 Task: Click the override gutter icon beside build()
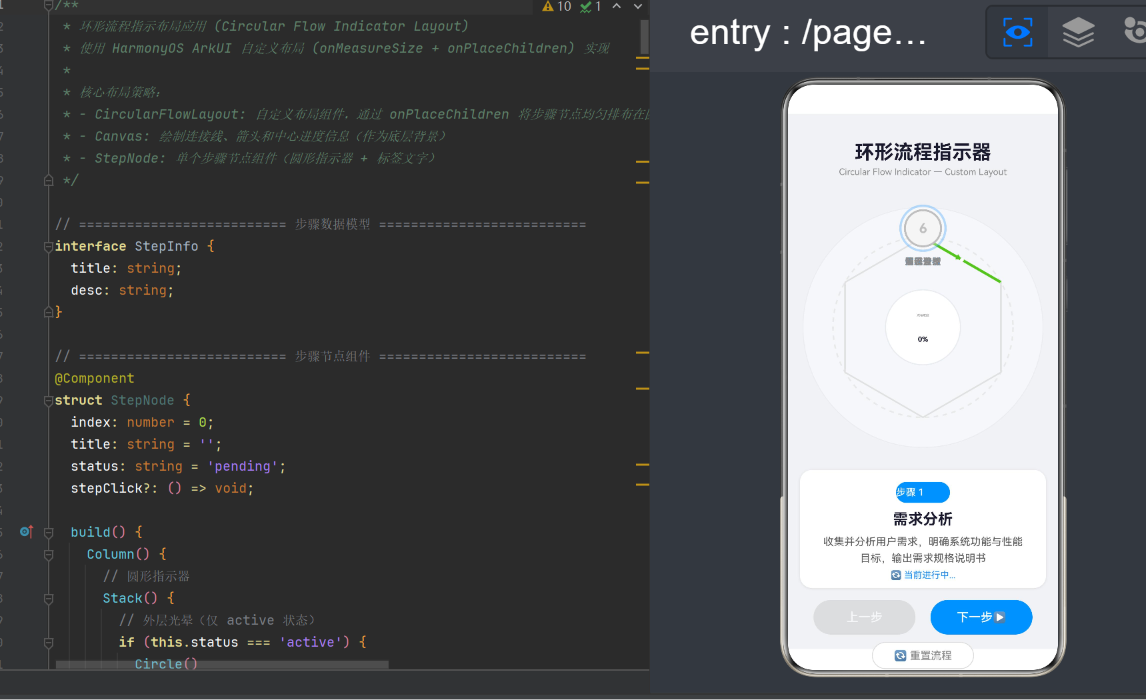26,532
